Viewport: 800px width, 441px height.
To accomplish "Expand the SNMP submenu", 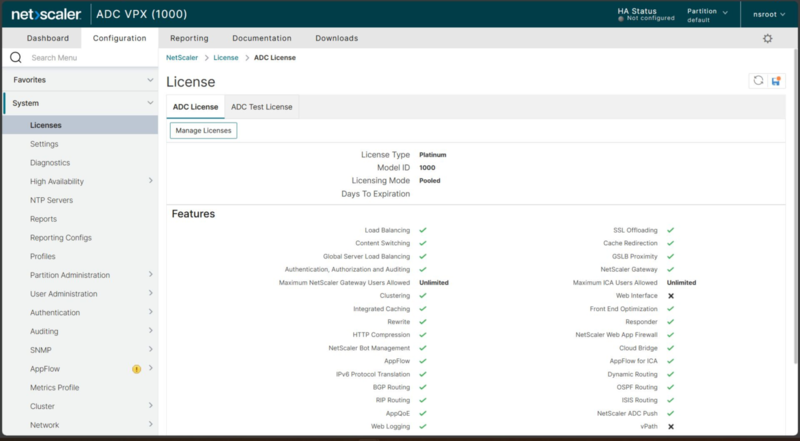I will click(151, 349).
